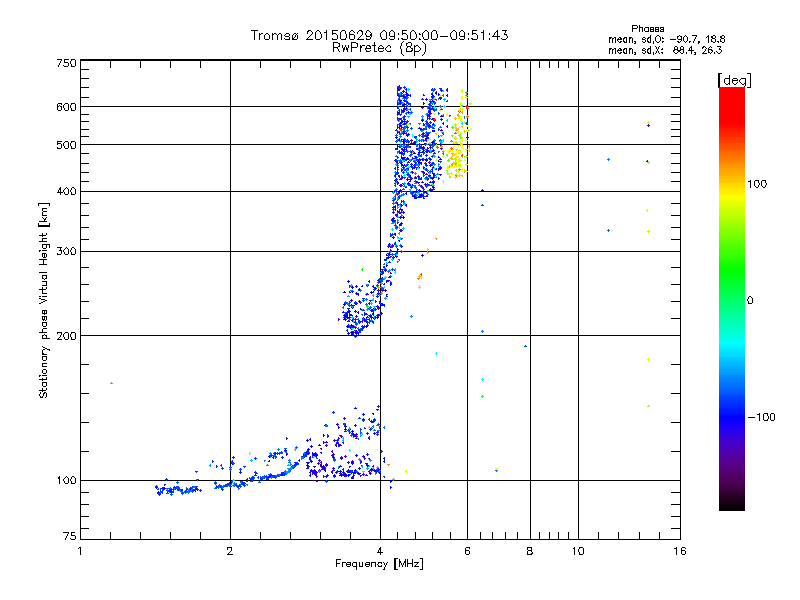Click the y-axis tick label '600'
The height and width of the screenshot is (600, 800).
point(67,107)
